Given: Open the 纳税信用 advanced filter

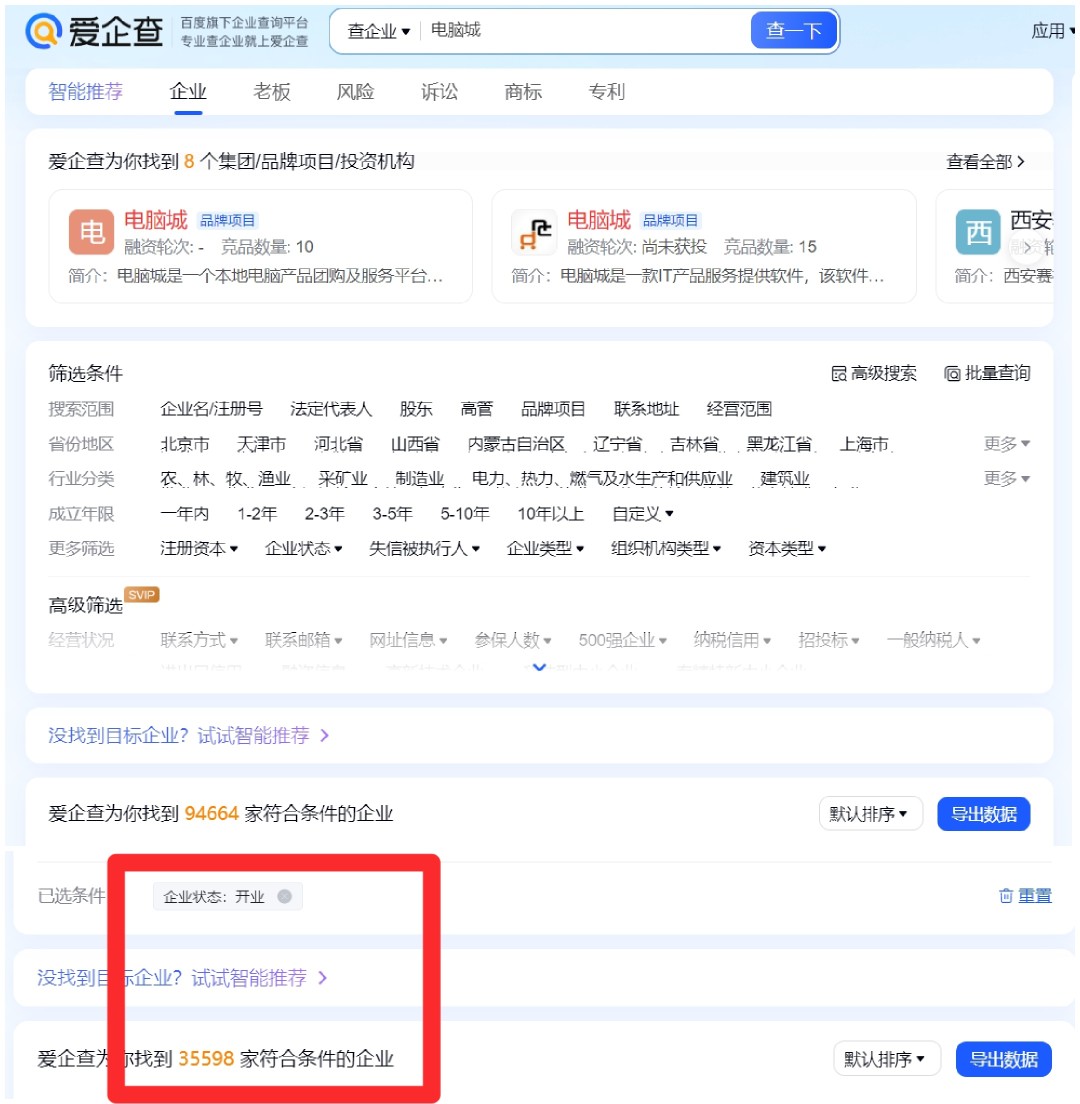Looking at the screenshot, I should [732, 640].
